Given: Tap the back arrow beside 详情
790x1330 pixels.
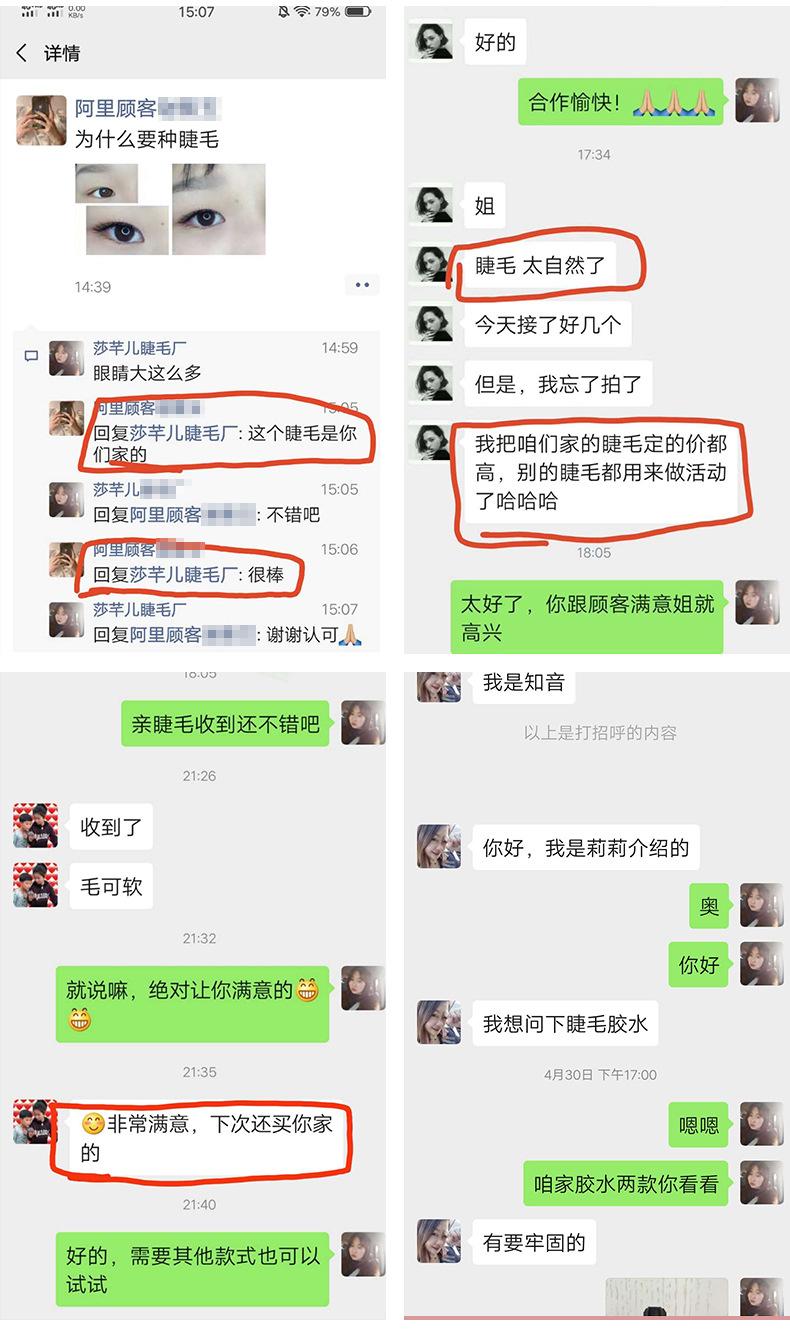Looking at the screenshot, I should (22, 53).
